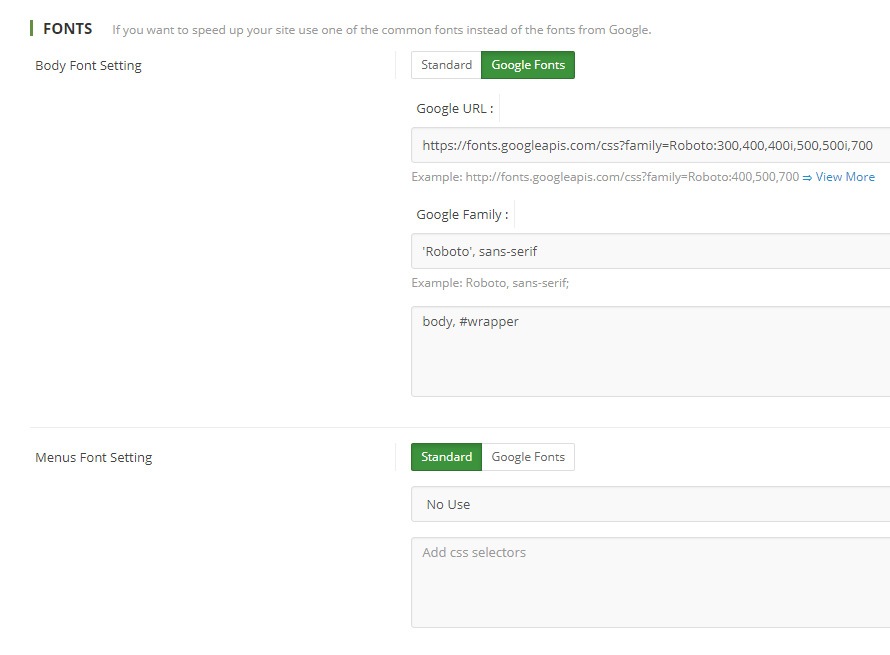Image resolution: width=890 pixels, height=655 pixels.
Task: Open the View More link
Action: pos(845,177)
